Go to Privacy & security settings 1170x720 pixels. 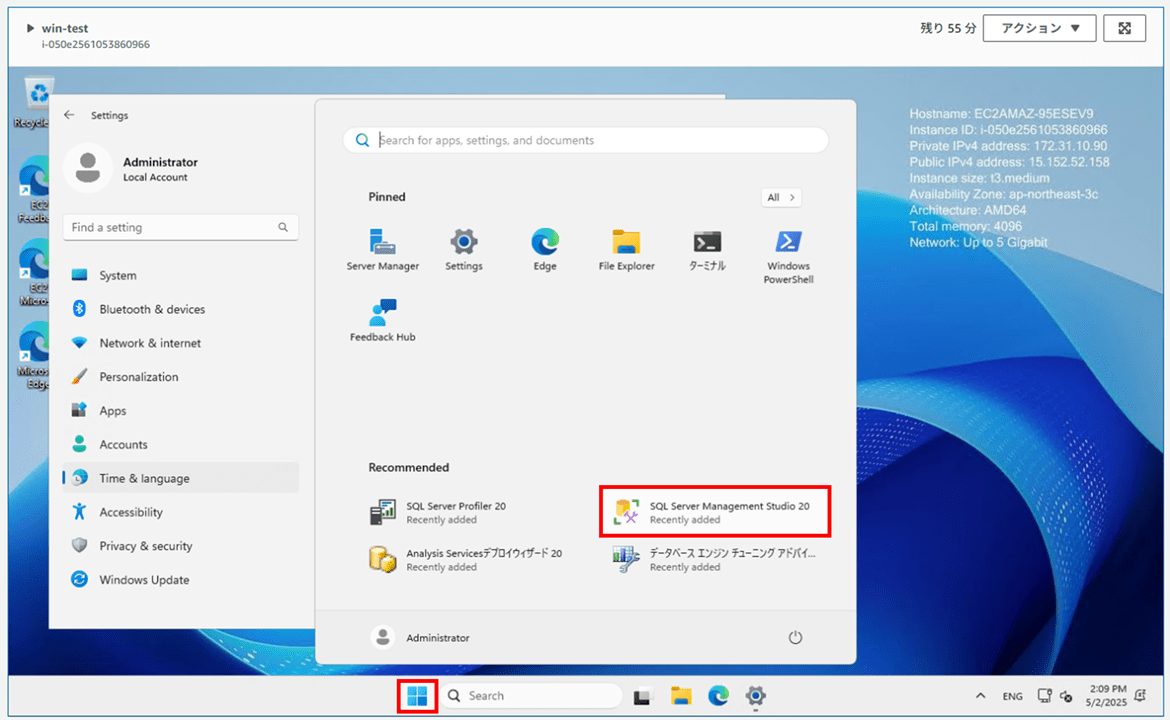(x=181, y=546)
